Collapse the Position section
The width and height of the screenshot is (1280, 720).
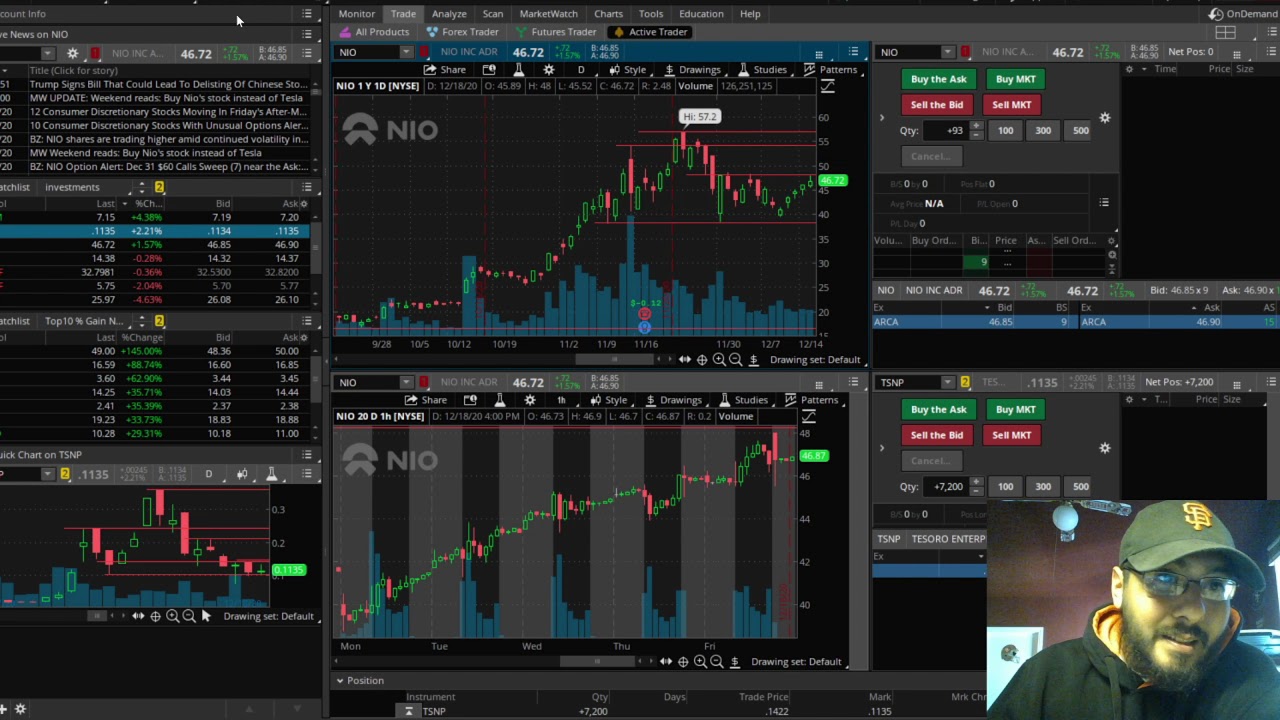[x=340, y=681]
